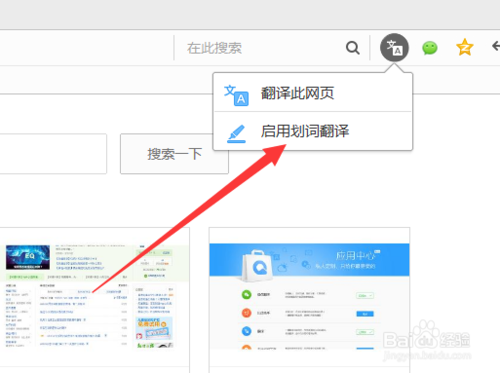
Task: Click the magnifier search icon
Action: point(353,48)
